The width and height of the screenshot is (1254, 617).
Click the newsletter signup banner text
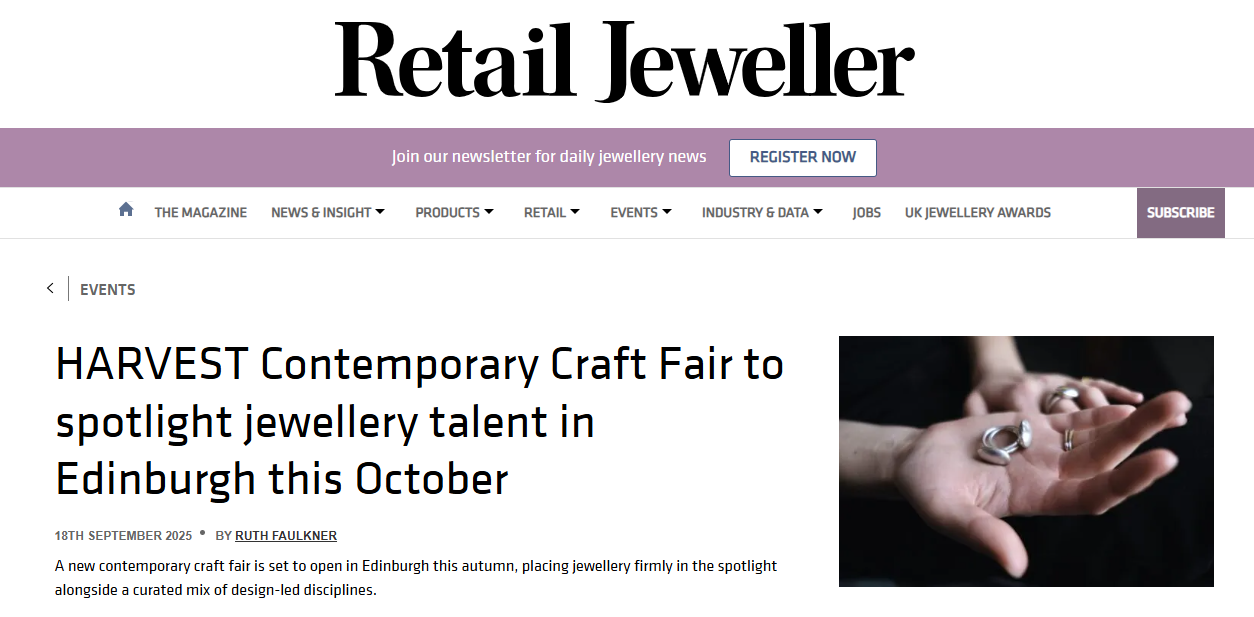click(549, 157)
